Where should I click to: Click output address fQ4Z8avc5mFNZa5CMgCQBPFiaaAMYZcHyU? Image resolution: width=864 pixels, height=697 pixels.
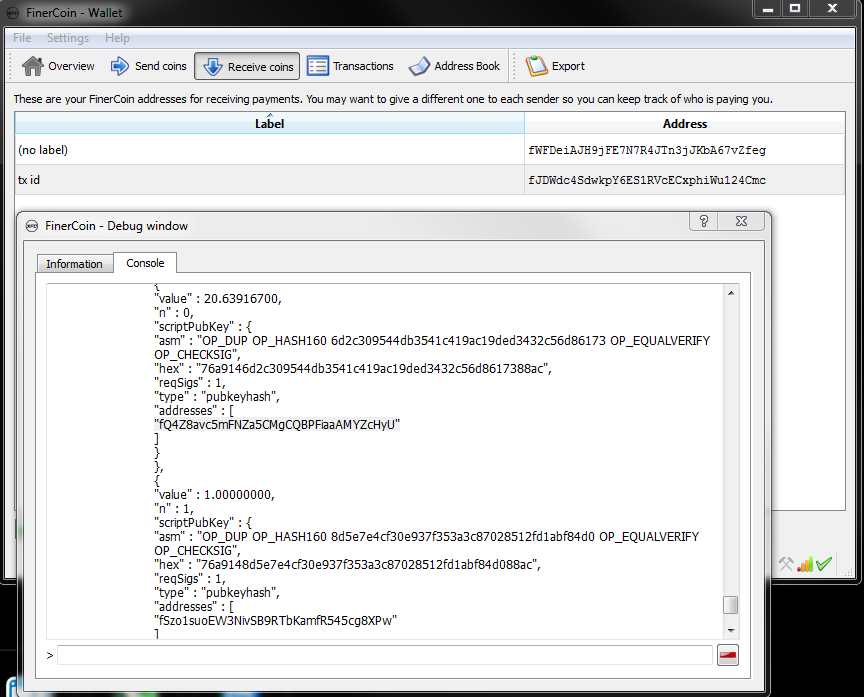(277, 425)
